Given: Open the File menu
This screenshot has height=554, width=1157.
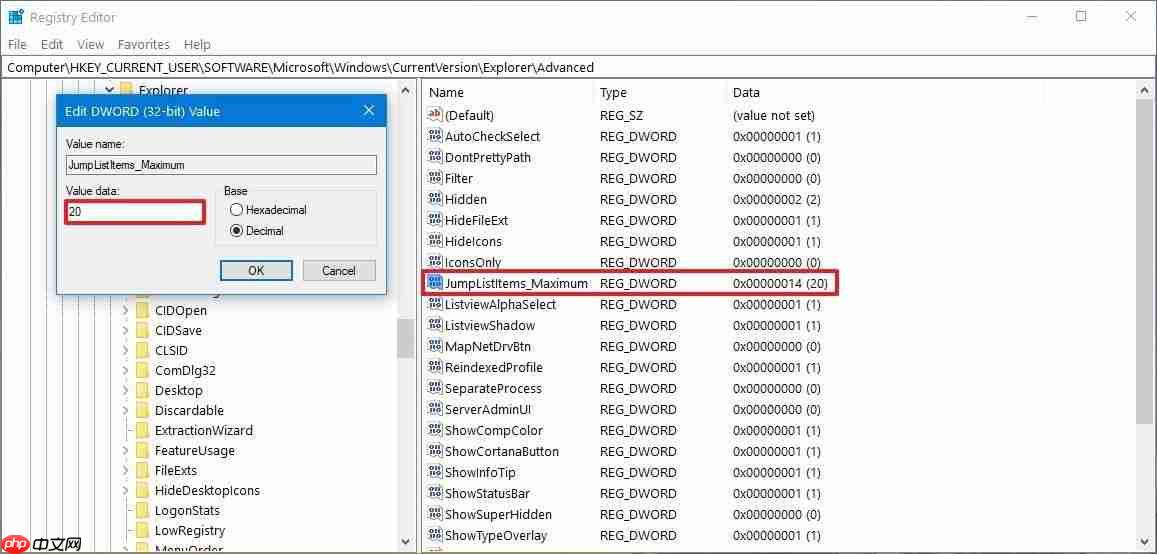Looking at the screenshot, I should tap(17, 44).
